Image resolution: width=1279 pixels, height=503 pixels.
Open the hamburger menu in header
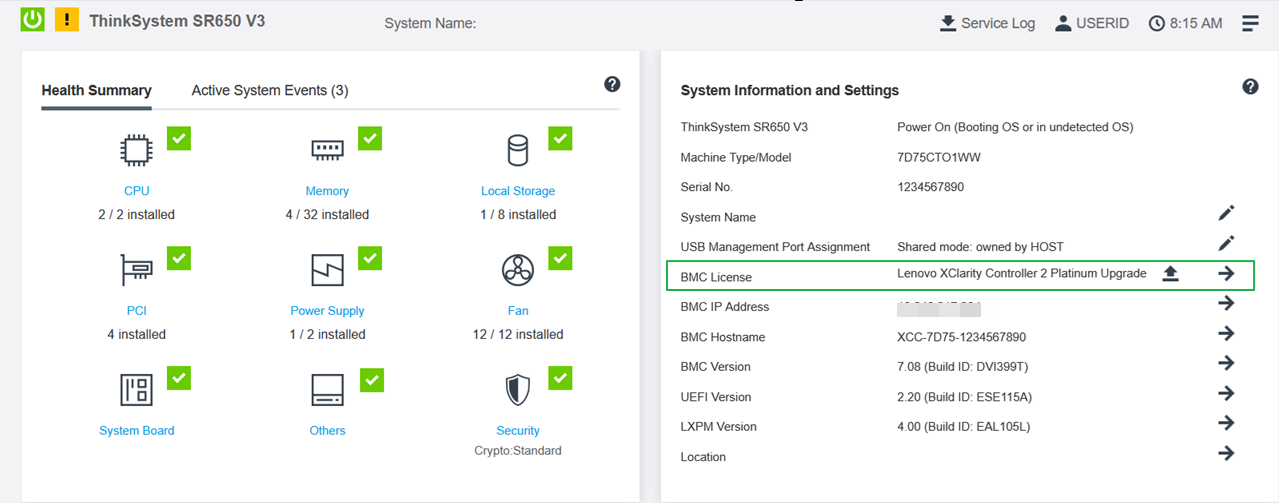coord(1250,23)
